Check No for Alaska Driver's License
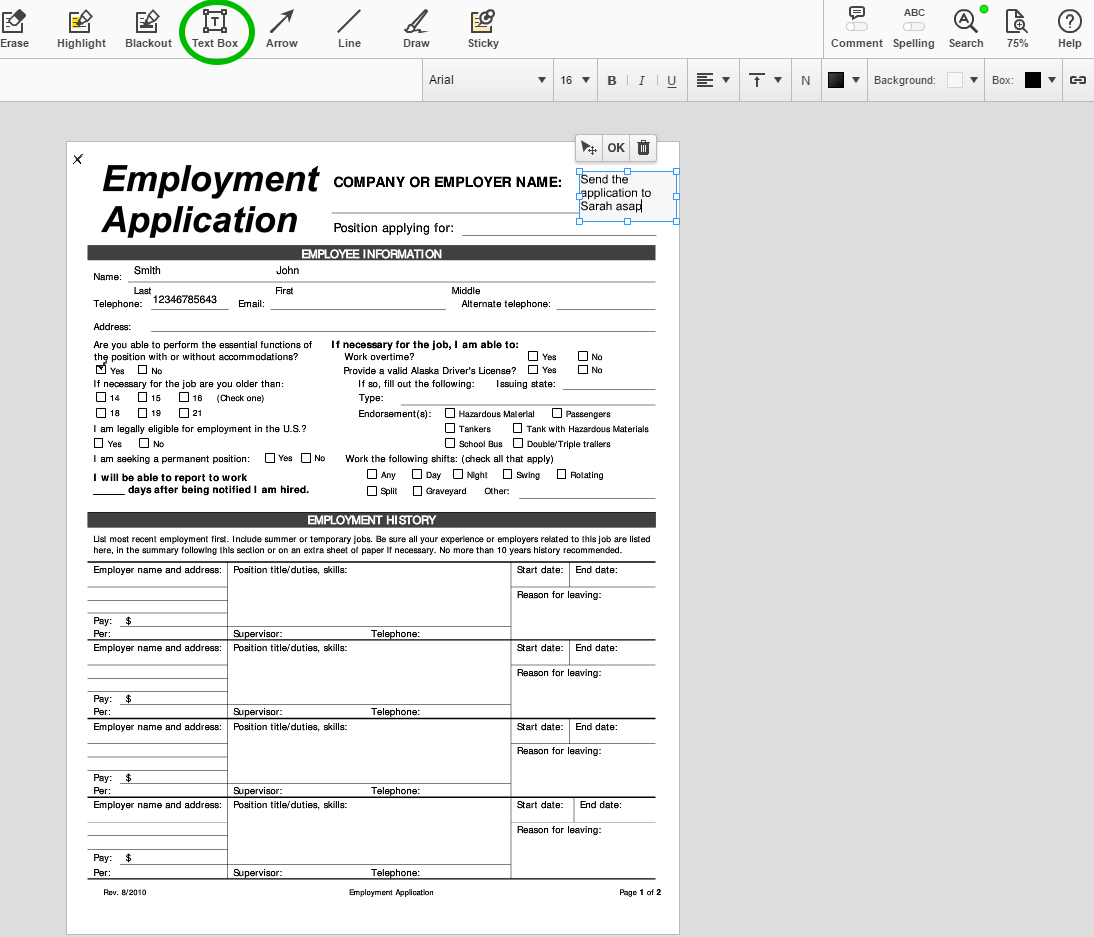The image size is (1094, 937). coord(583,369)
